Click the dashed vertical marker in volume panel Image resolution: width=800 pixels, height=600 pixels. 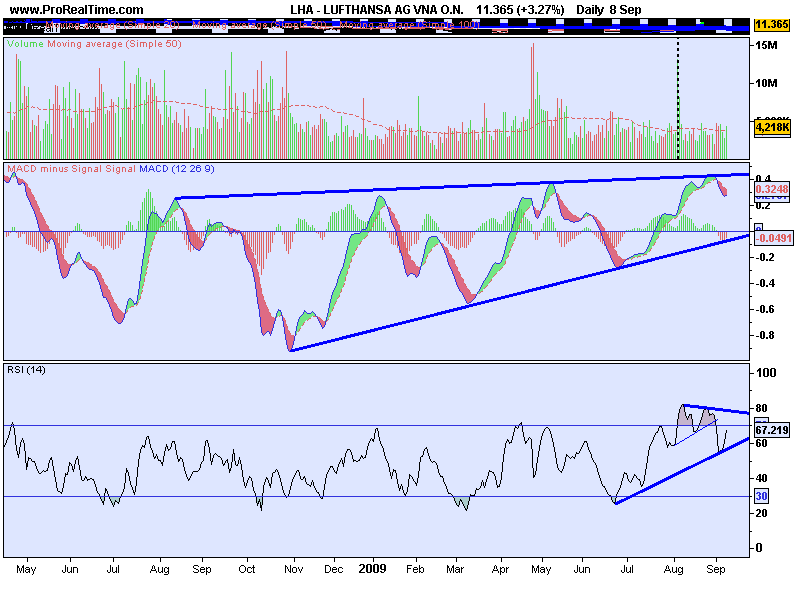pos(678,98)
